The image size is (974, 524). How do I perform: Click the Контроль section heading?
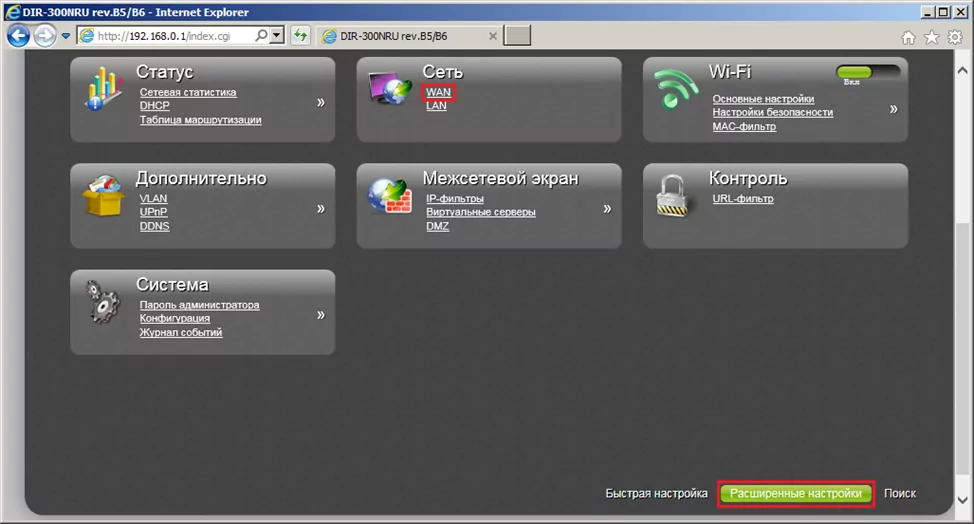(x=748, y=178)
